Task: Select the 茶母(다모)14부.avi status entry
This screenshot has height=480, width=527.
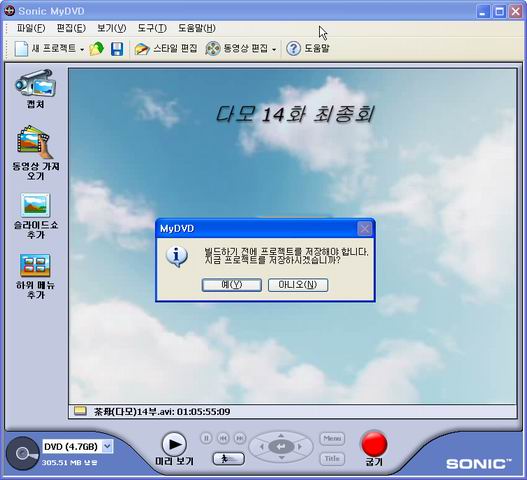Action: (162, 411)
